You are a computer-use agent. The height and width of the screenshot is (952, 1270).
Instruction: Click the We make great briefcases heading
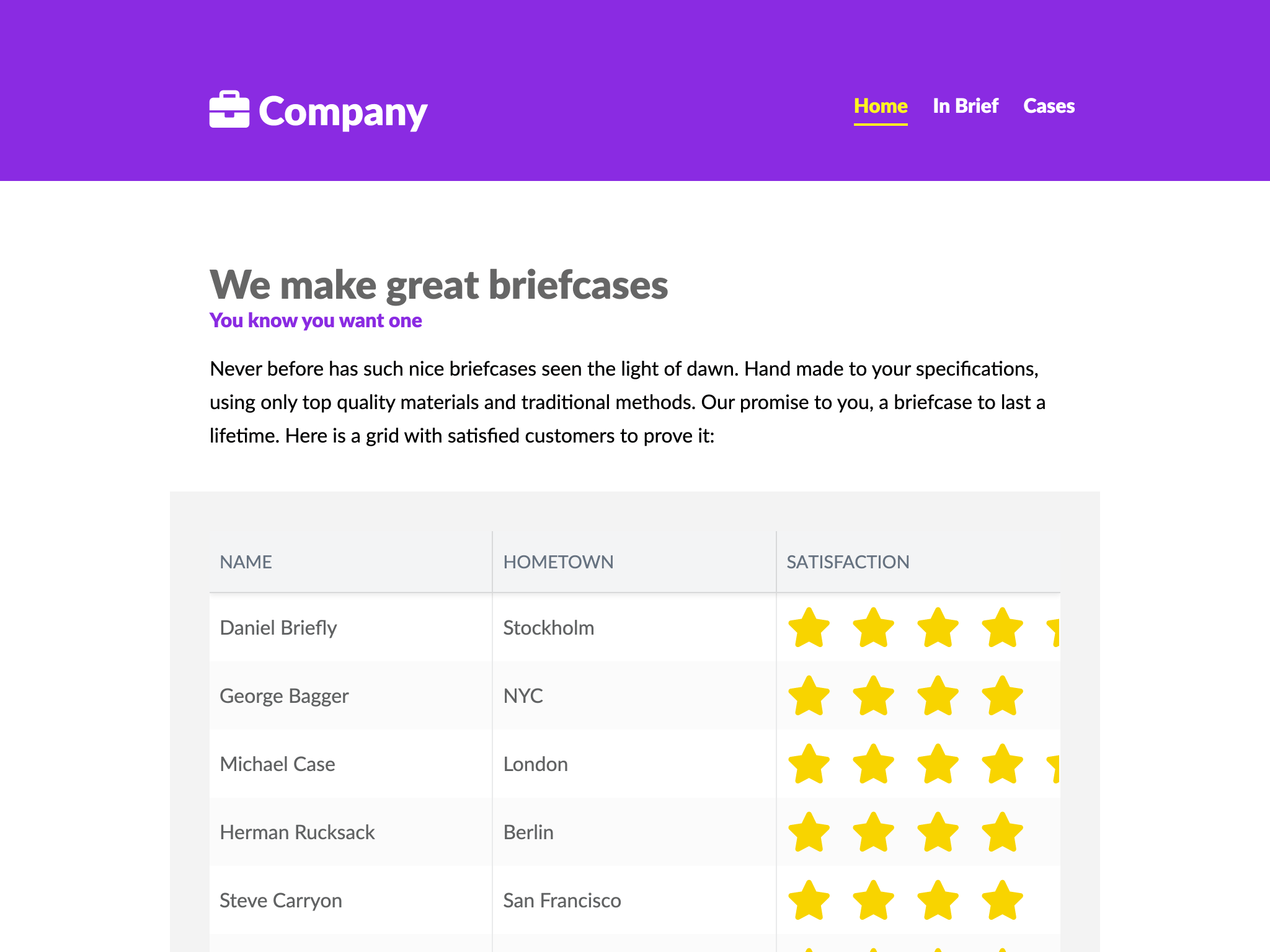pyautogui.click(x=439, y=285)
